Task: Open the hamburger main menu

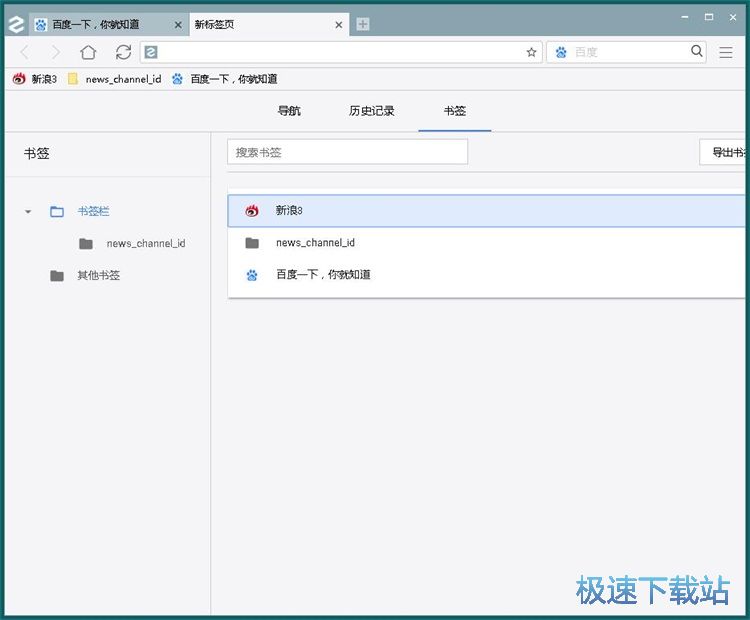Action: 726,52
